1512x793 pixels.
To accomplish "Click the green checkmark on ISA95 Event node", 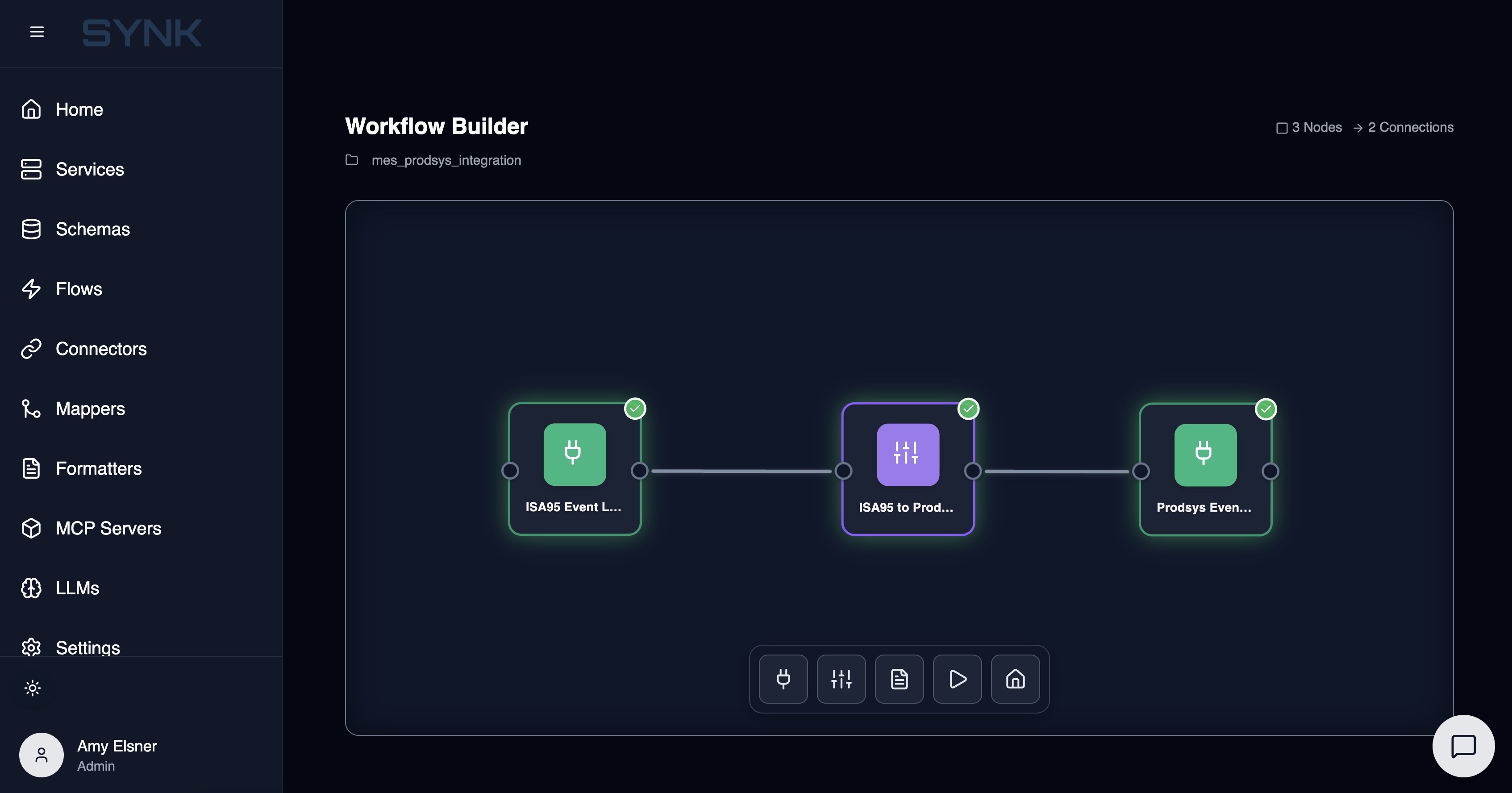I will point(636,408).
